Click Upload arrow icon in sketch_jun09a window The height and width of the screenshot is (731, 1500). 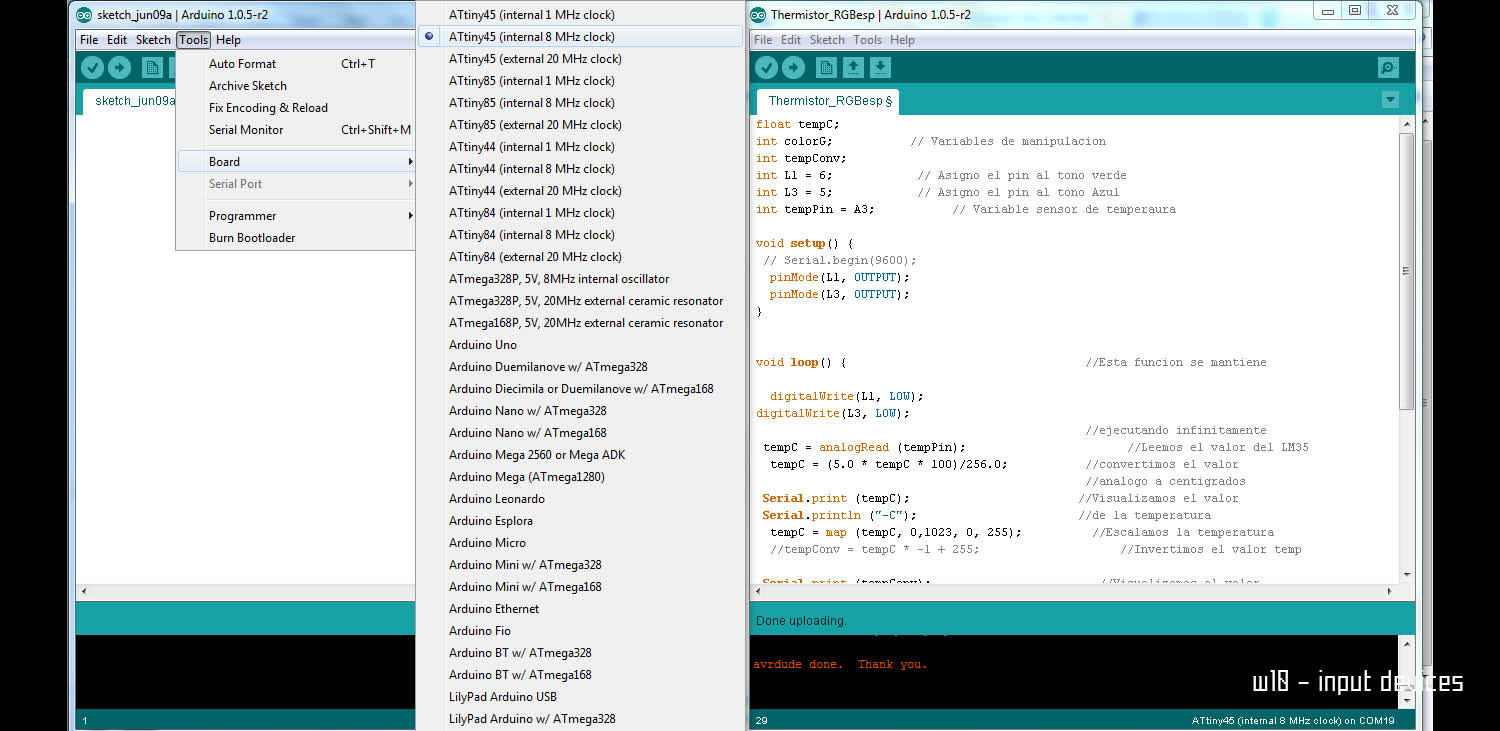[x=119, y=68]
